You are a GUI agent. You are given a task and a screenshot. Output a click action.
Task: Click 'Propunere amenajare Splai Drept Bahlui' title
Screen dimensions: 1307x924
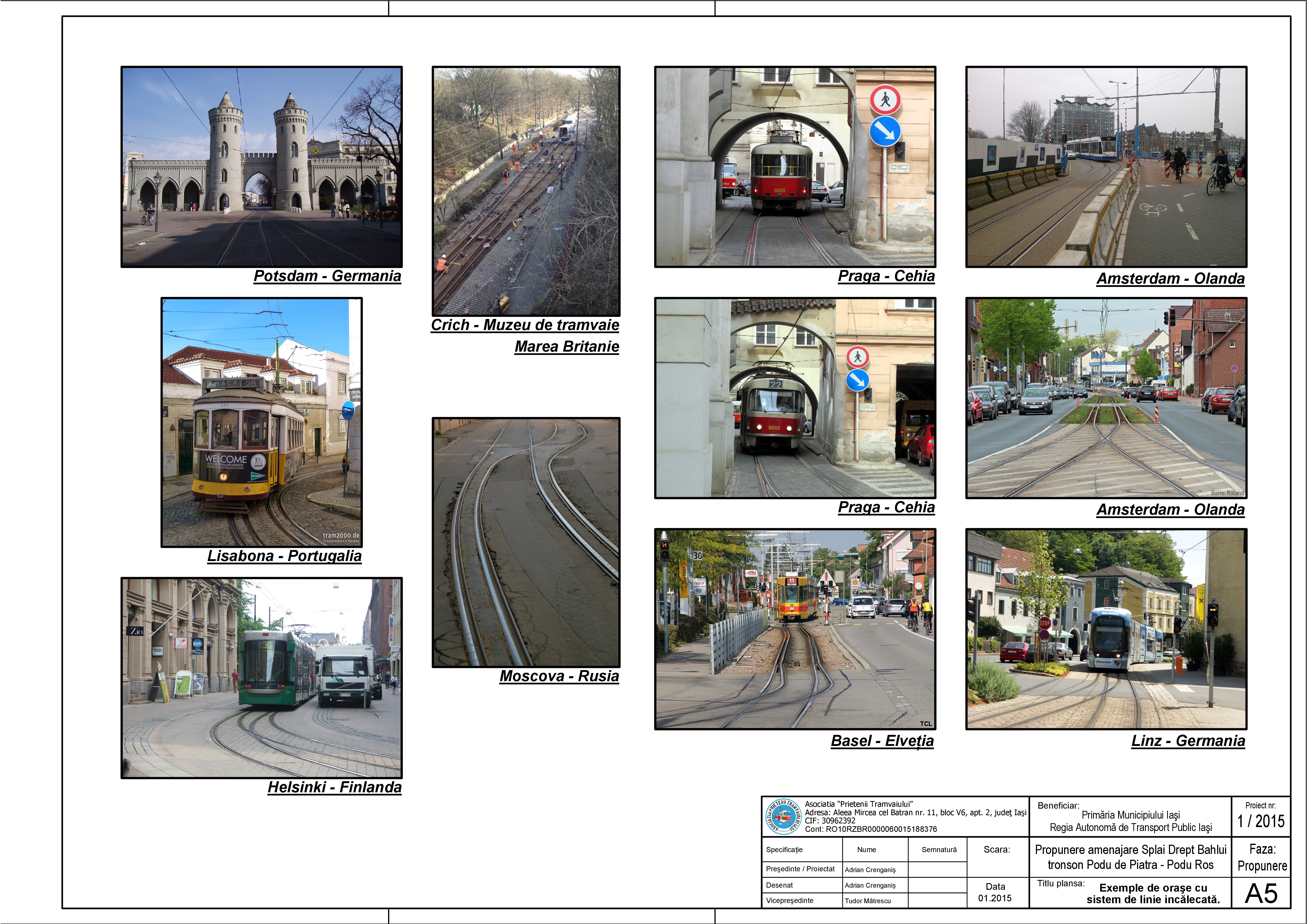[x=1130, y=849]
